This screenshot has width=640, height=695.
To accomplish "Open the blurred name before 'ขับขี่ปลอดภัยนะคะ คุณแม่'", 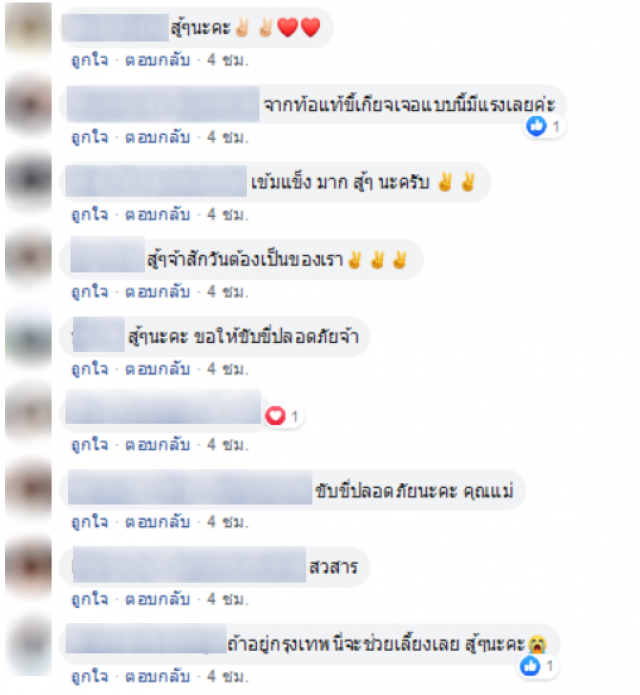I will [190, 487].
